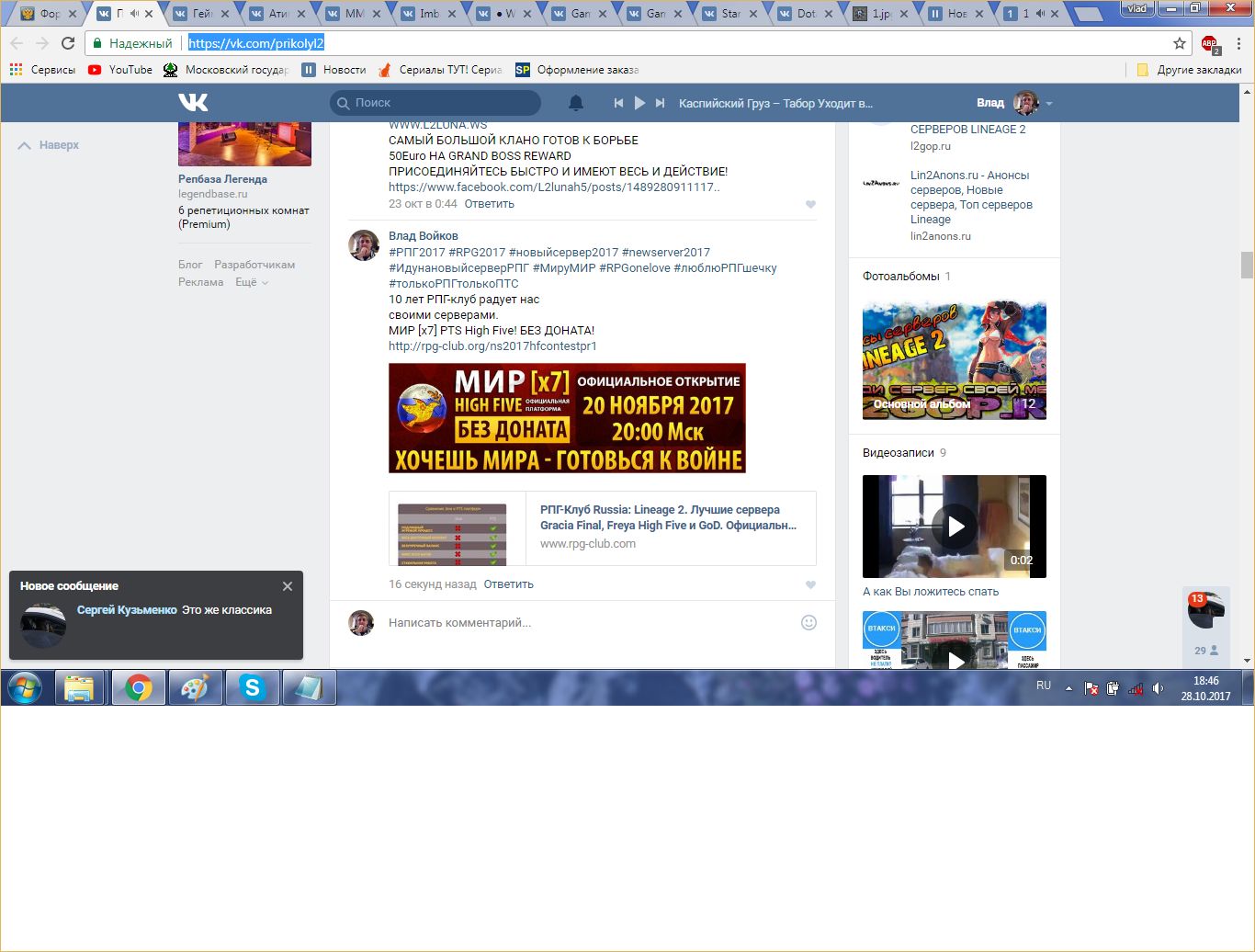This screenshot has width=1255, height=952.
Task: Open the Сериалы ТУТ bookmark
Action: tap(439, 70)
